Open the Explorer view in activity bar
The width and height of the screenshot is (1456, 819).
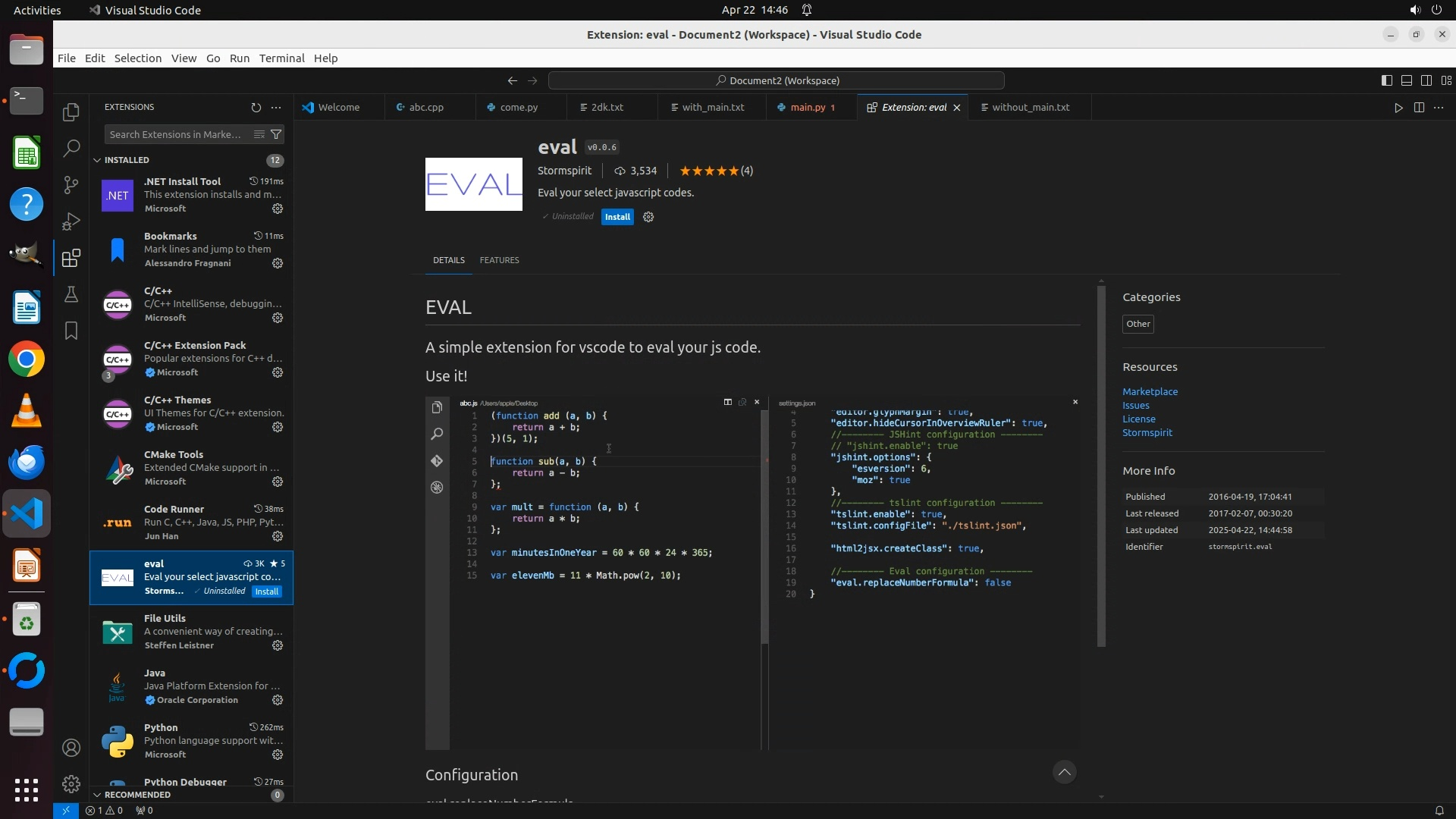pyautogui.click(x=71, y=112)
